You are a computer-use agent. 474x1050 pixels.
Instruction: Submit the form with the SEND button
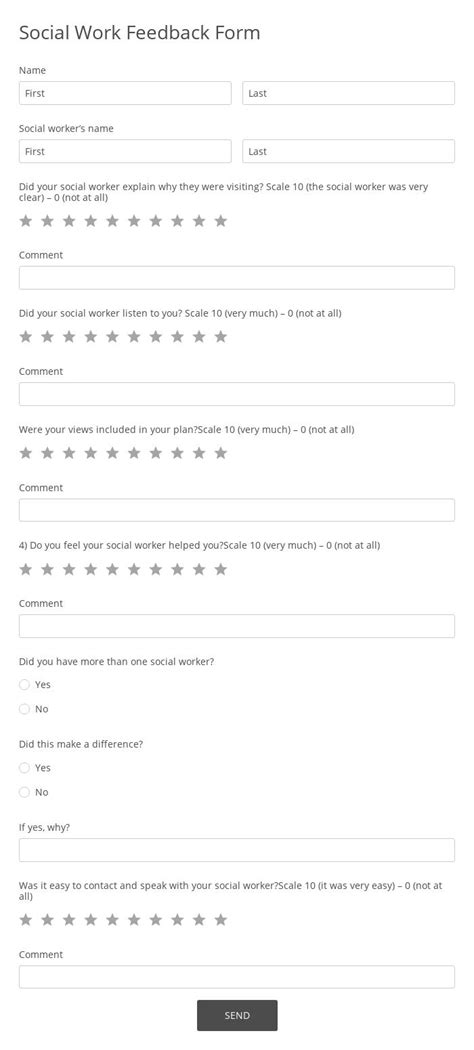(237, 1015)
